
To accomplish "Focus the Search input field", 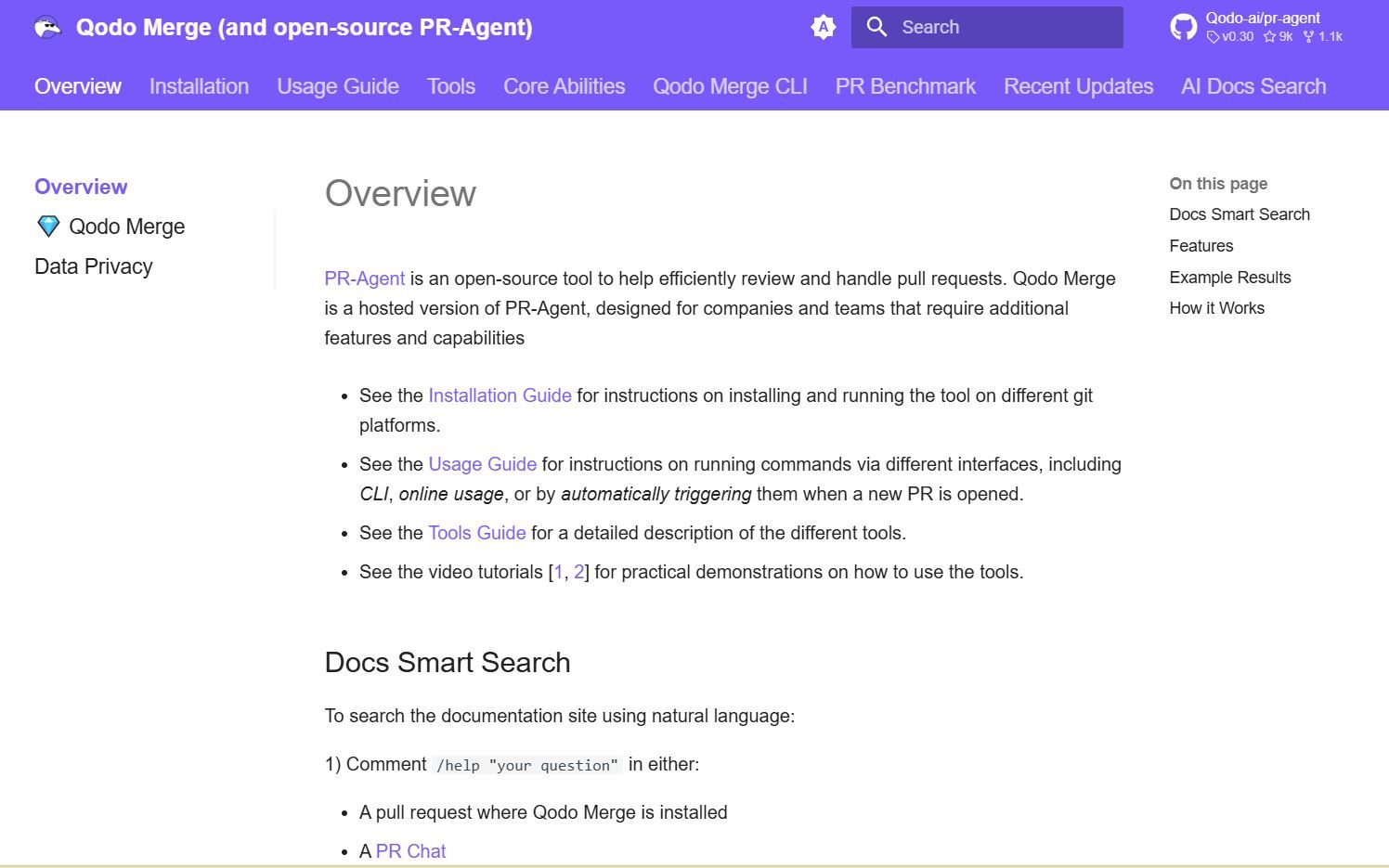I will [987, 27].
